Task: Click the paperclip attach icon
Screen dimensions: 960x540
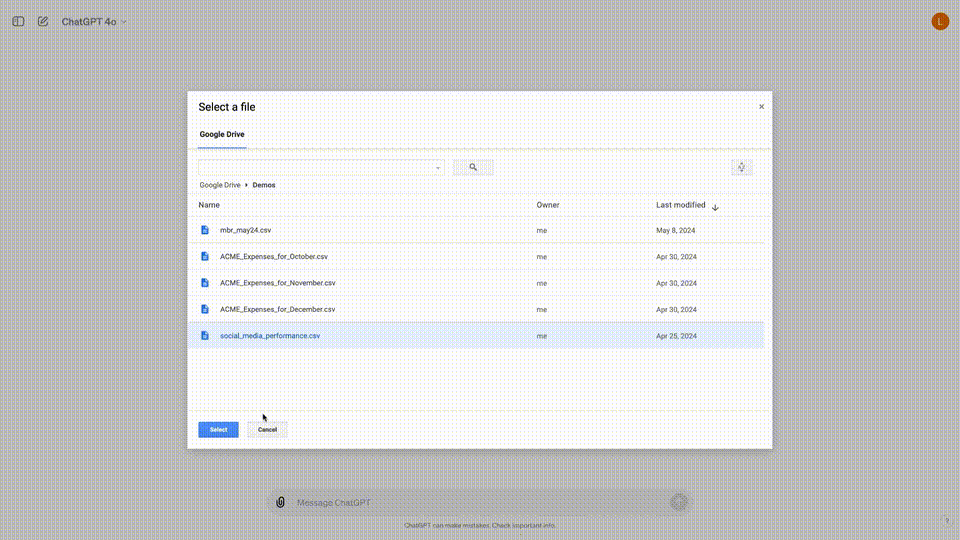Action: 281,502
